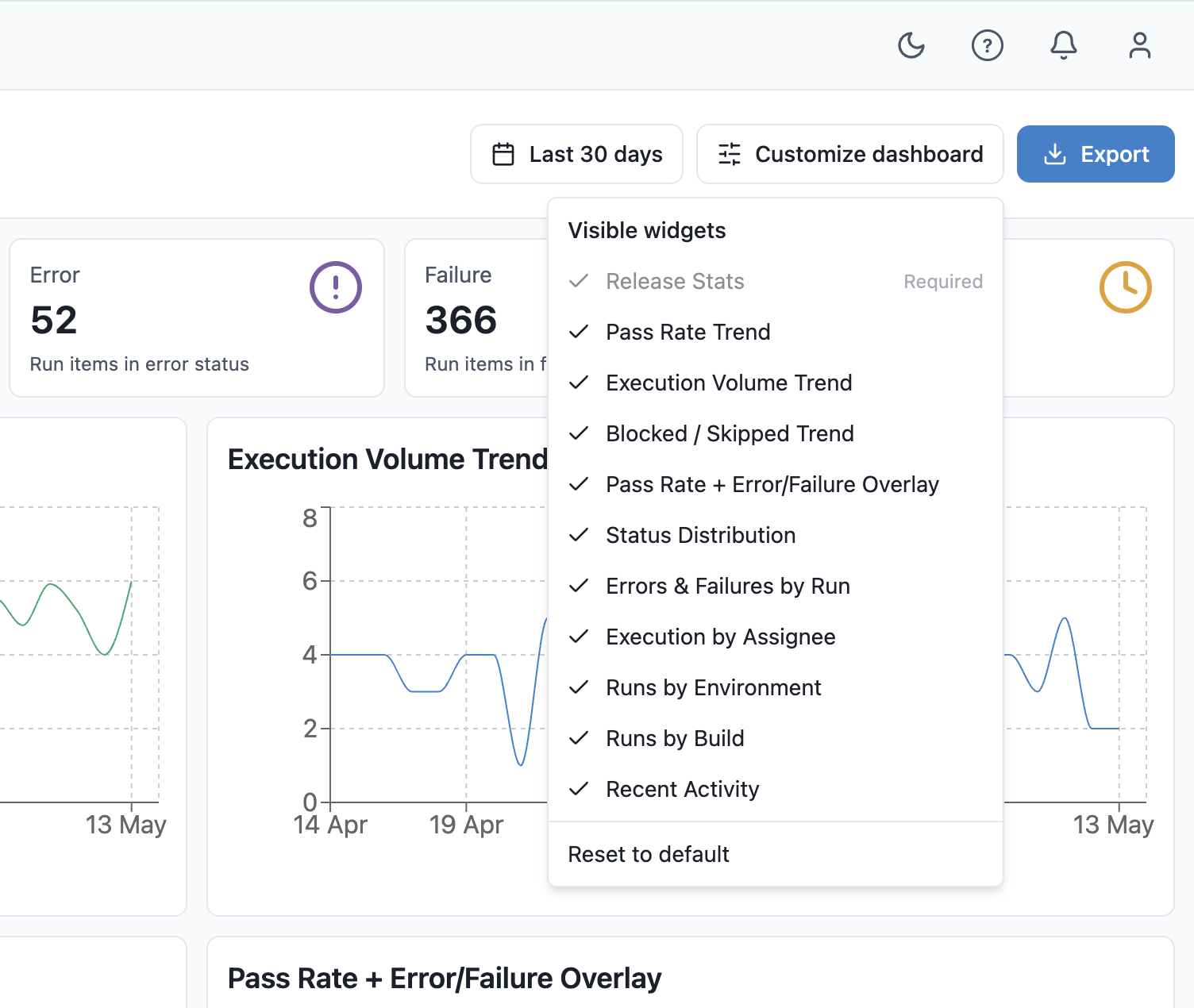Click the download icon in Export
Viewport: 1194px width, 1008px height.
coord(1054,154)
